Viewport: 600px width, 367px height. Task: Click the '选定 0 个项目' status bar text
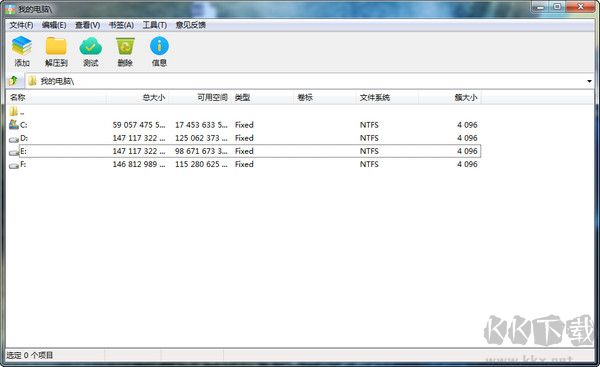click(29, 355)
